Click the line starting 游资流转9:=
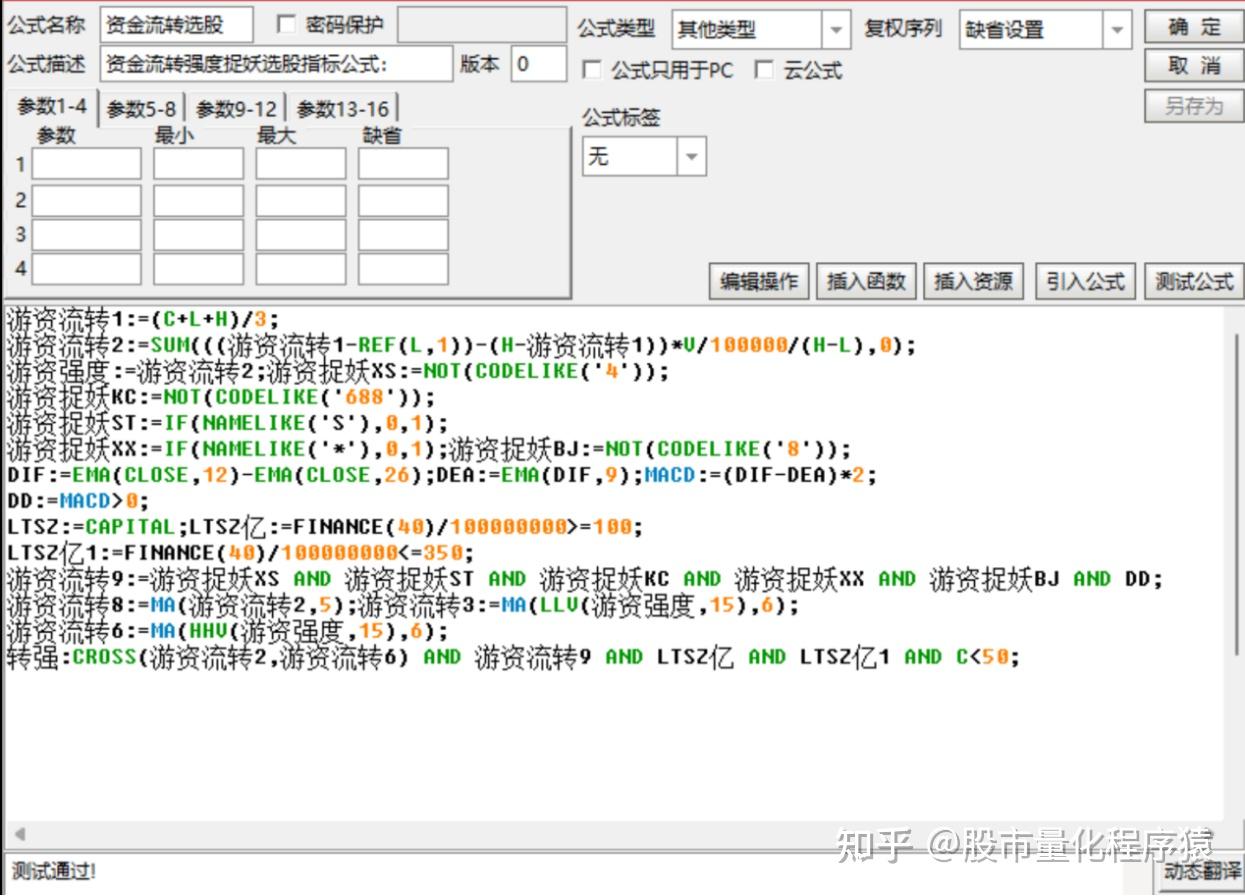 tap(585, 580)
